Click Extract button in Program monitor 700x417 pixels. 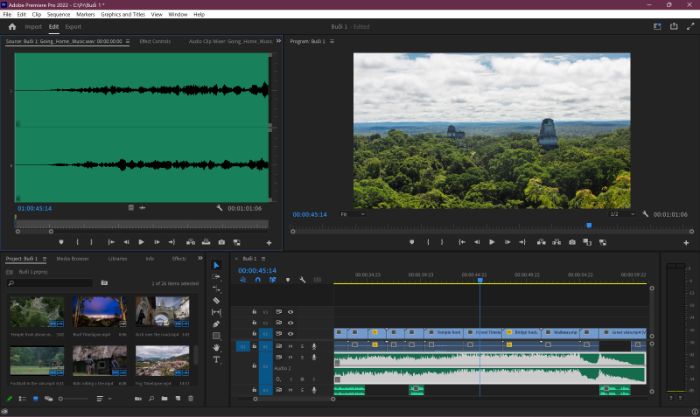[557, 242]
